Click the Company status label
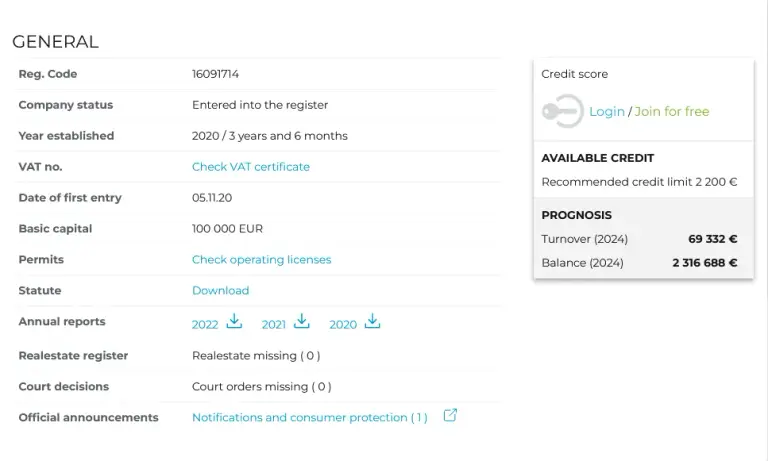Viewport: 768px width, 461px height. (x=66, y=105)
